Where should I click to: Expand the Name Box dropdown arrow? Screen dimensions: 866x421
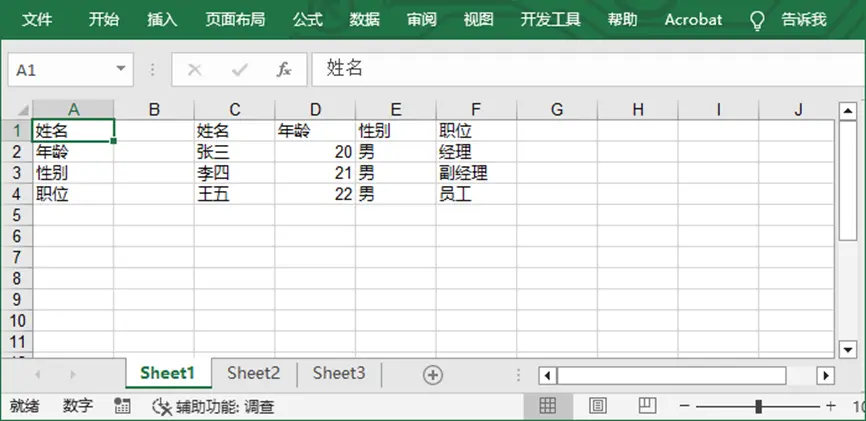(121, 69)
